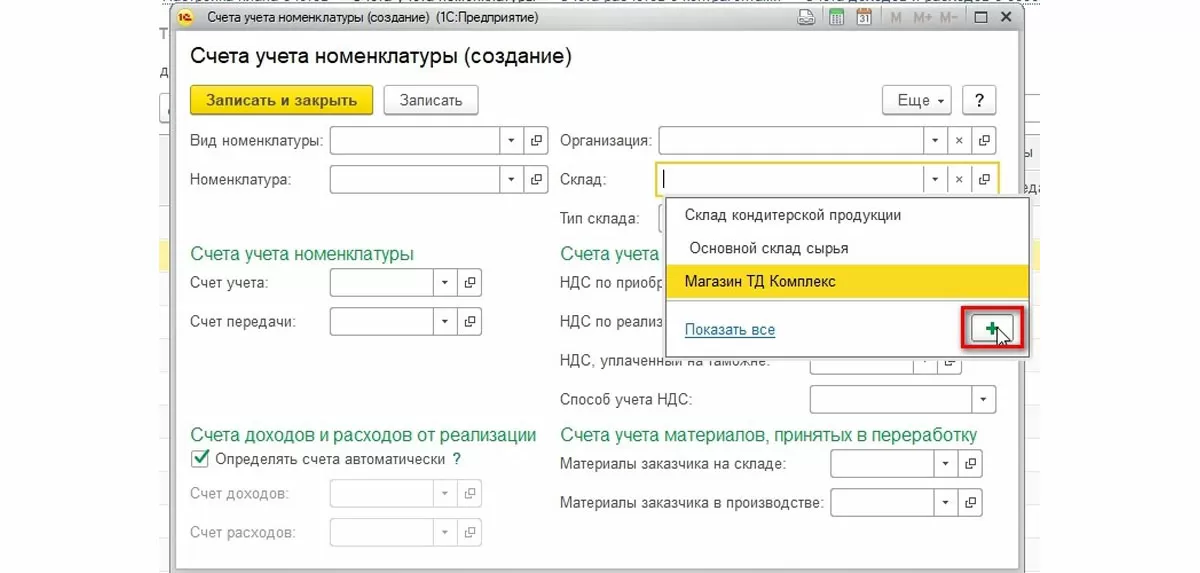Click the question mark help button

coord(979,100)
